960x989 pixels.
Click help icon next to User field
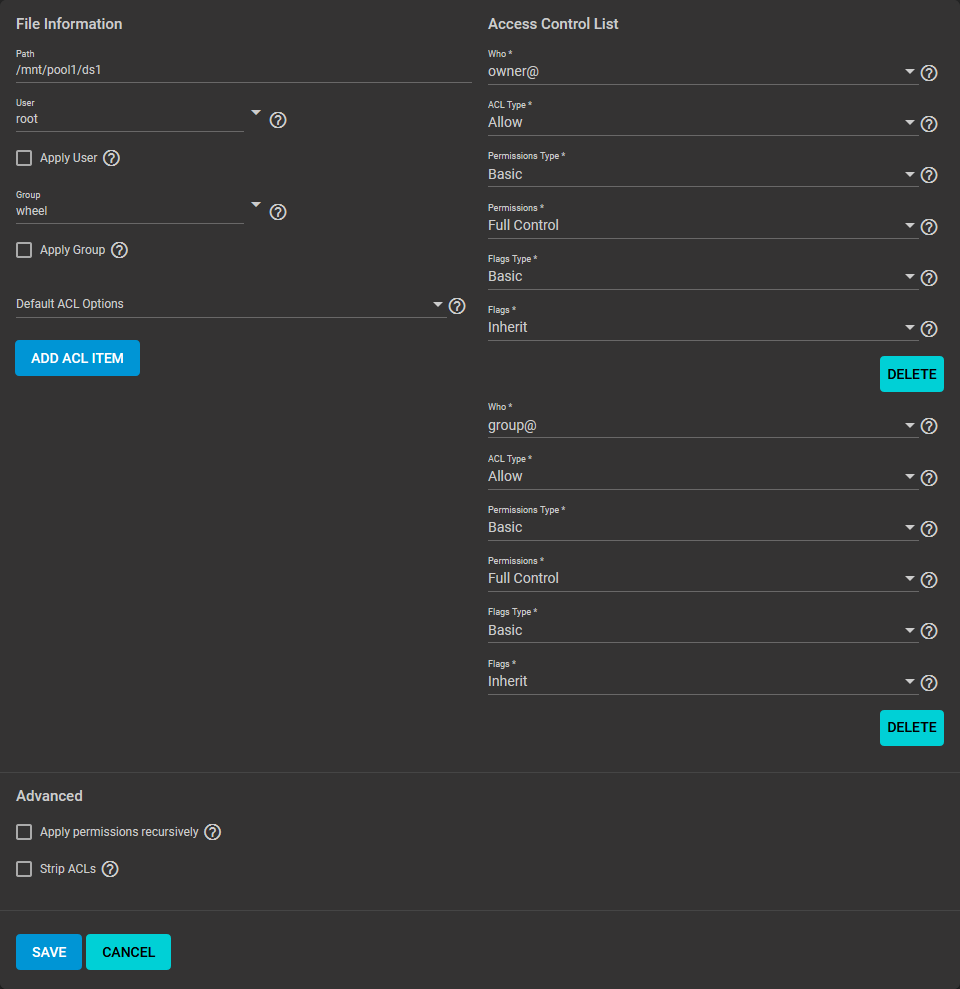278,120
